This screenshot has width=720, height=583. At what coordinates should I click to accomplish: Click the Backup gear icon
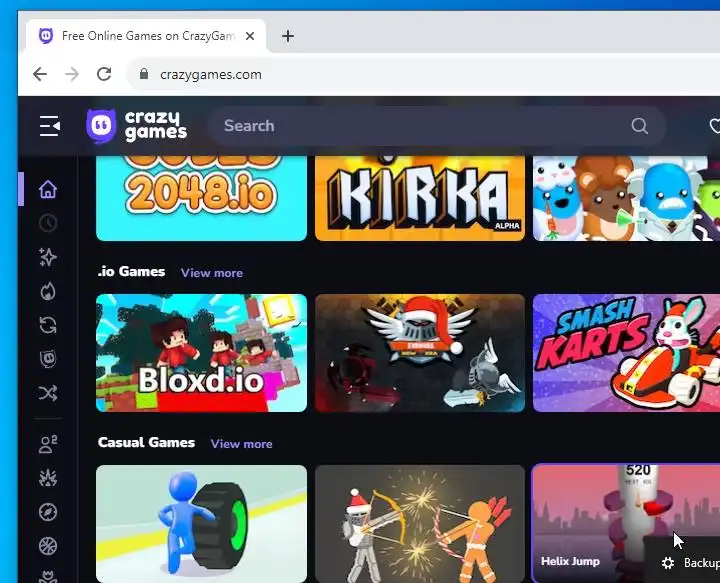[x=668, y=563]
